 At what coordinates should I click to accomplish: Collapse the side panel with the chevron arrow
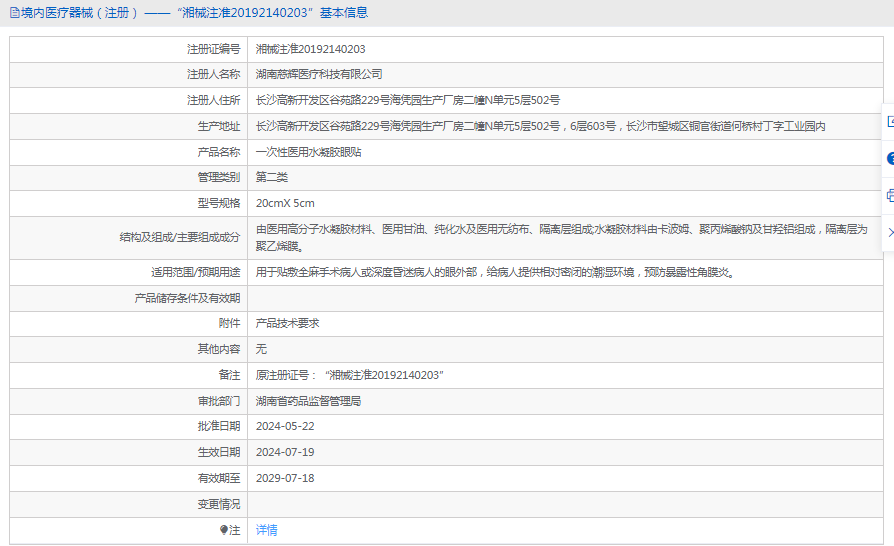891,233
